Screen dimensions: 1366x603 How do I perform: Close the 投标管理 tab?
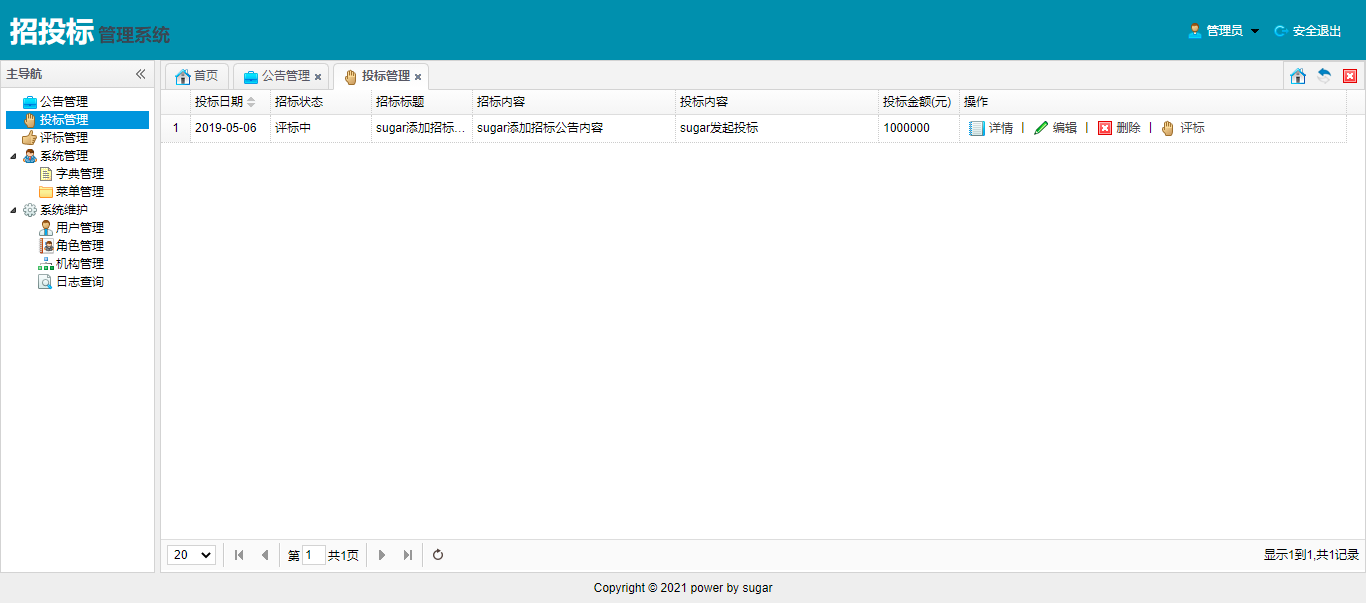click(418, 77)
